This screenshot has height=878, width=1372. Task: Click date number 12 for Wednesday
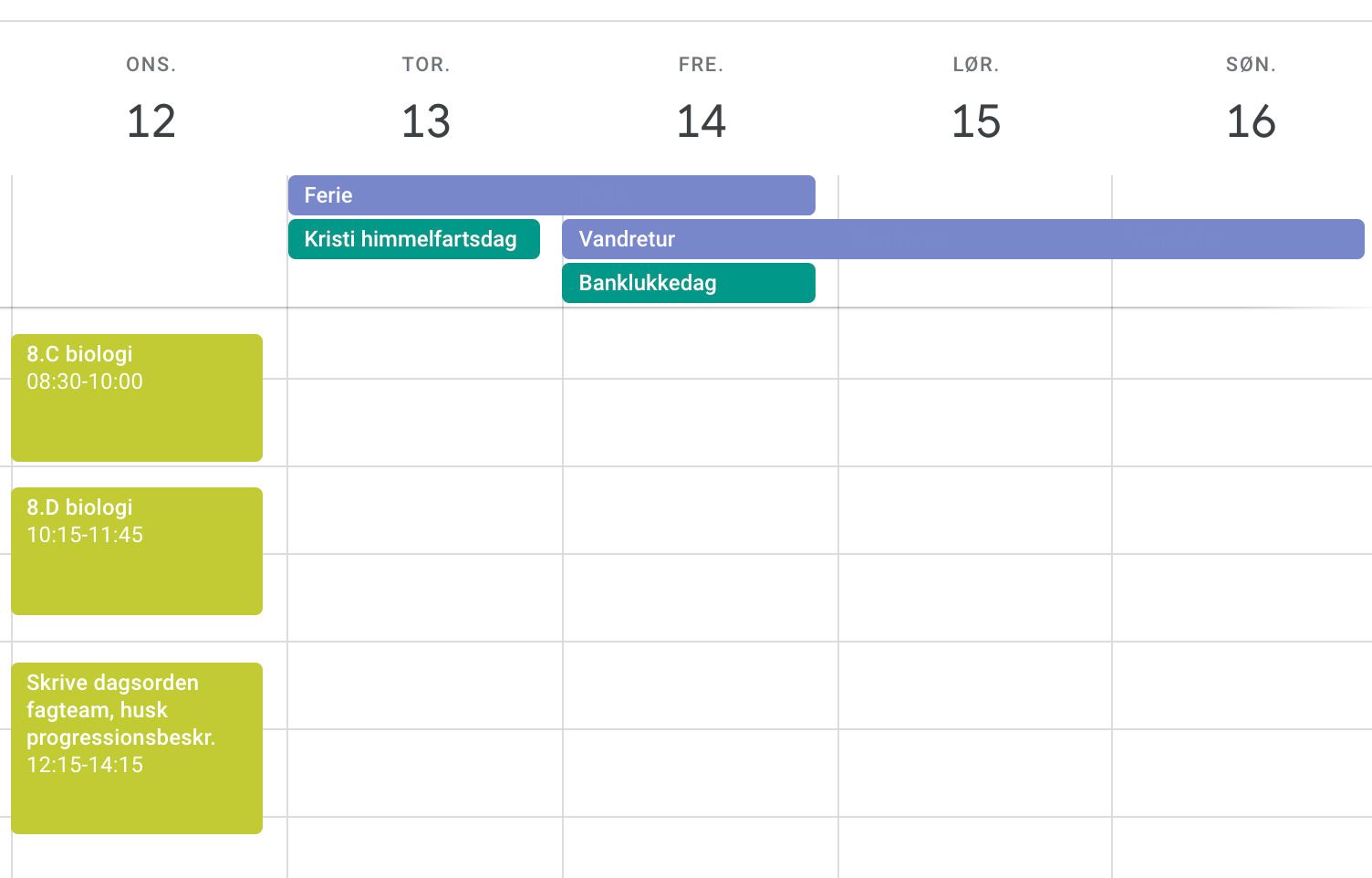click(151, 121)
